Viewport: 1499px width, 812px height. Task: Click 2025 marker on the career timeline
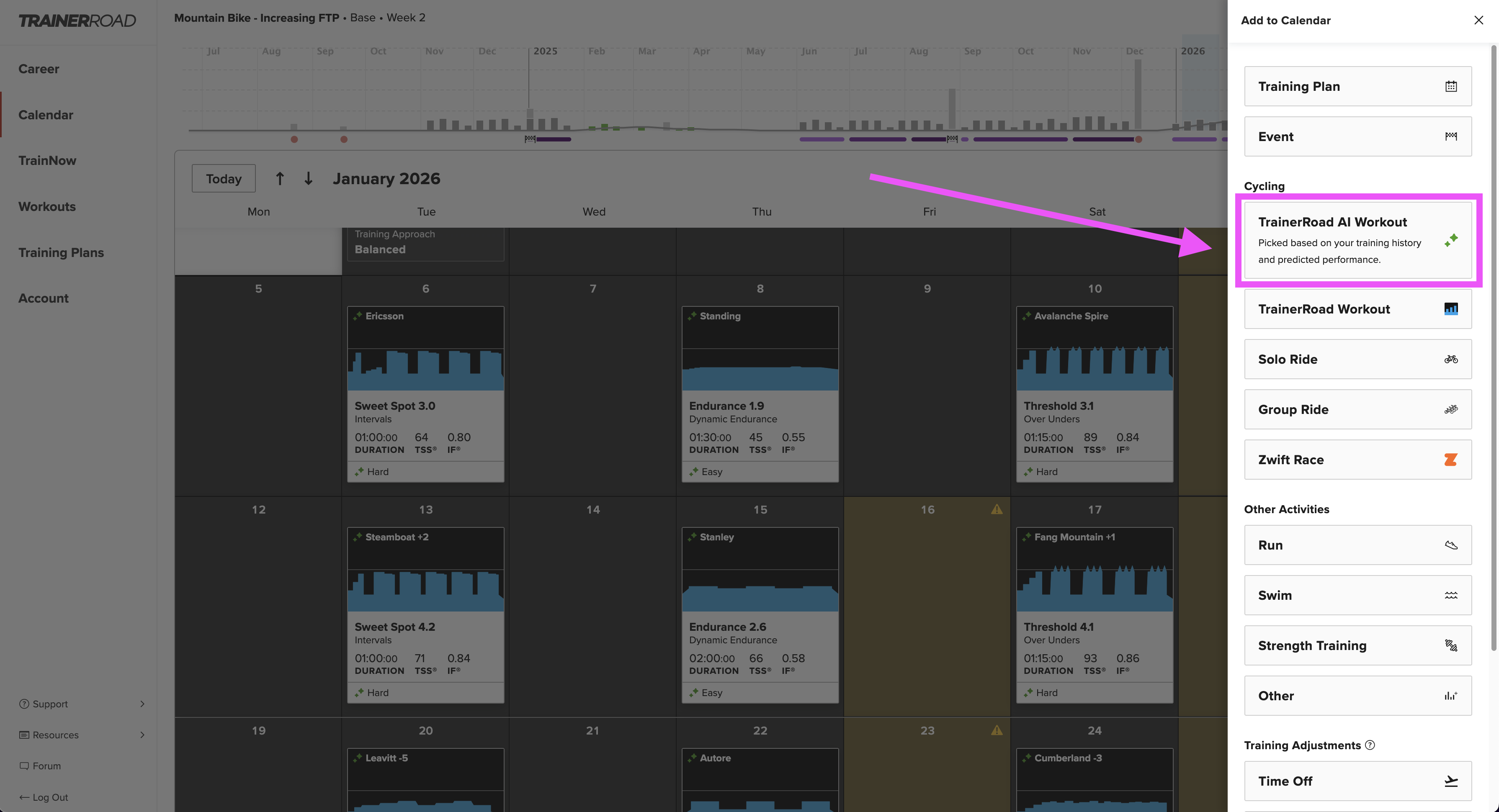pos(545,51)
